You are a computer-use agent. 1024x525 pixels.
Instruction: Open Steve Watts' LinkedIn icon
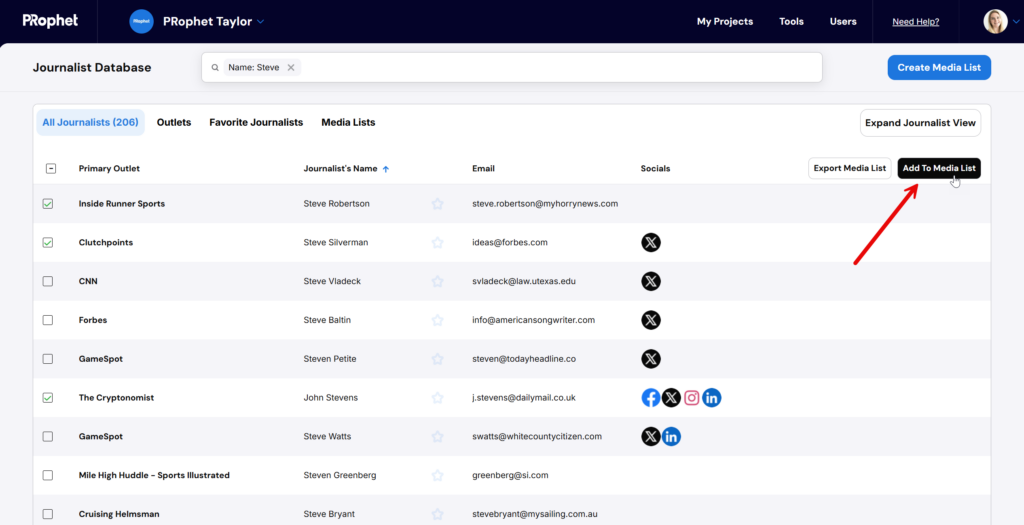(671, 436)
